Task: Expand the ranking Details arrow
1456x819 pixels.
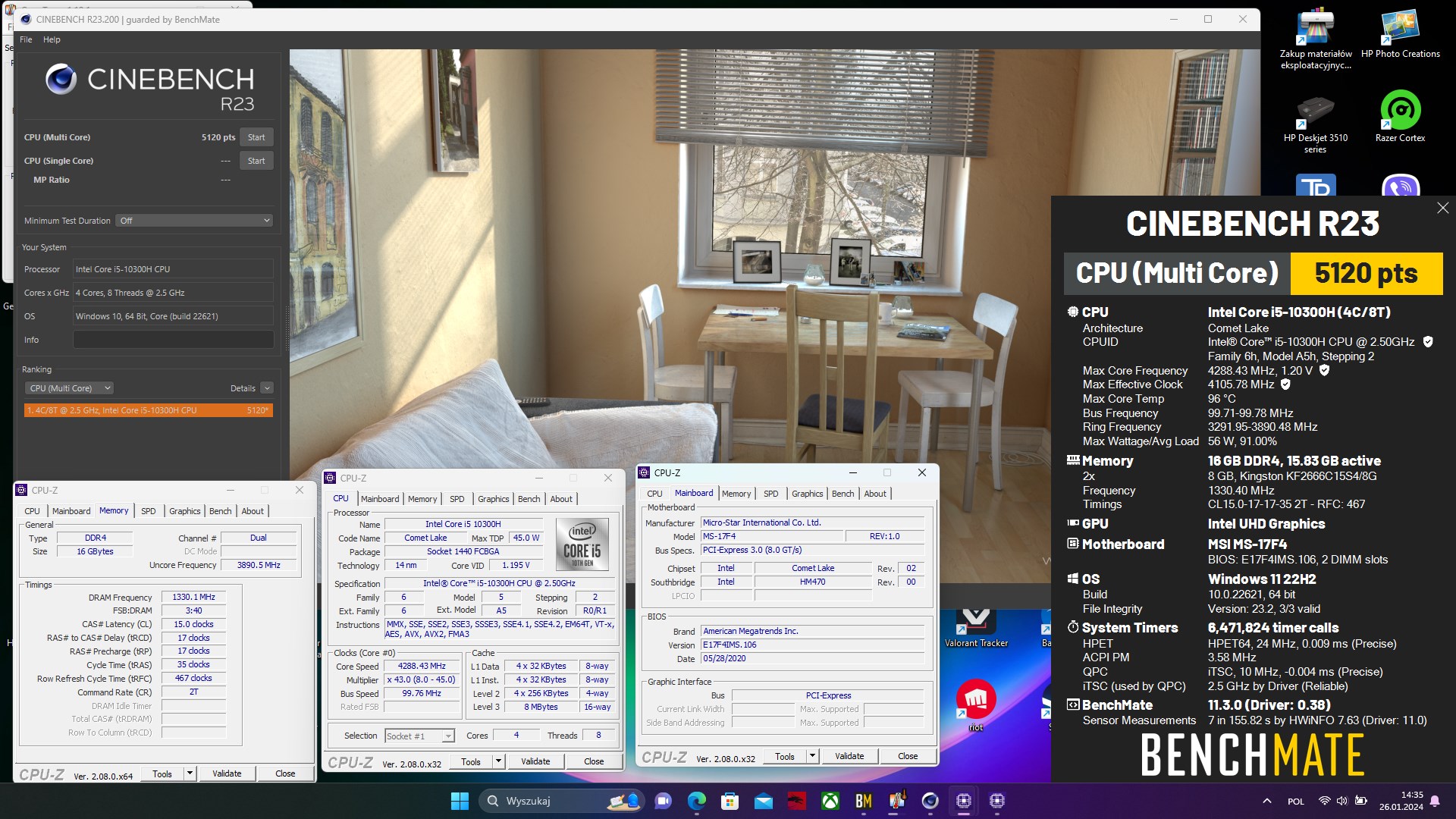Action: pos(267,388)
